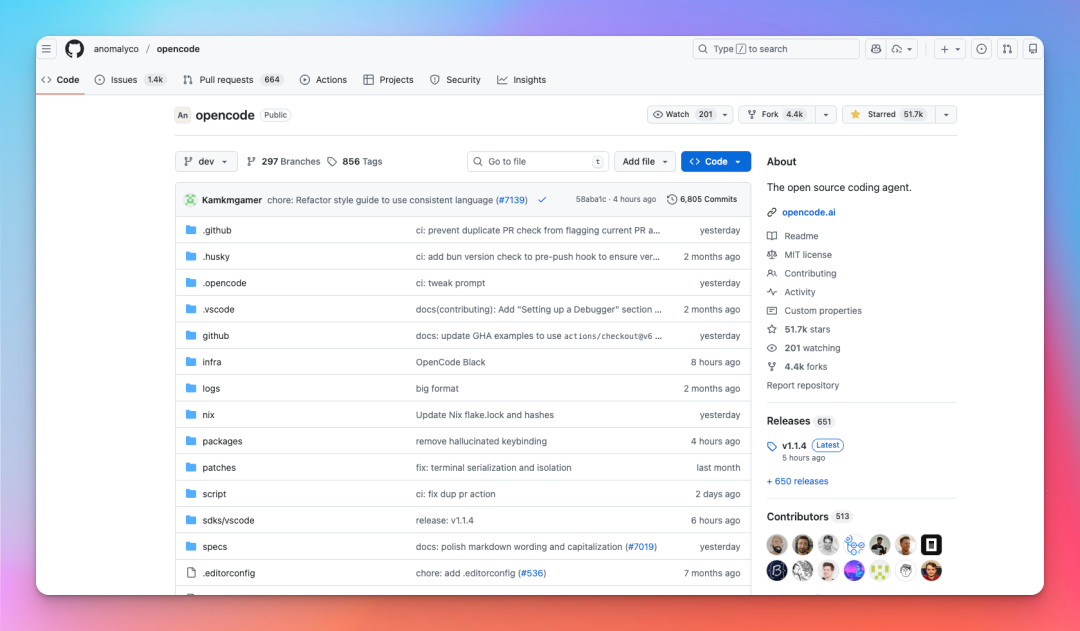Viewport: 1080px width, 631px height.
Task: Open global pull requests icon in header
Action: 1007,49
